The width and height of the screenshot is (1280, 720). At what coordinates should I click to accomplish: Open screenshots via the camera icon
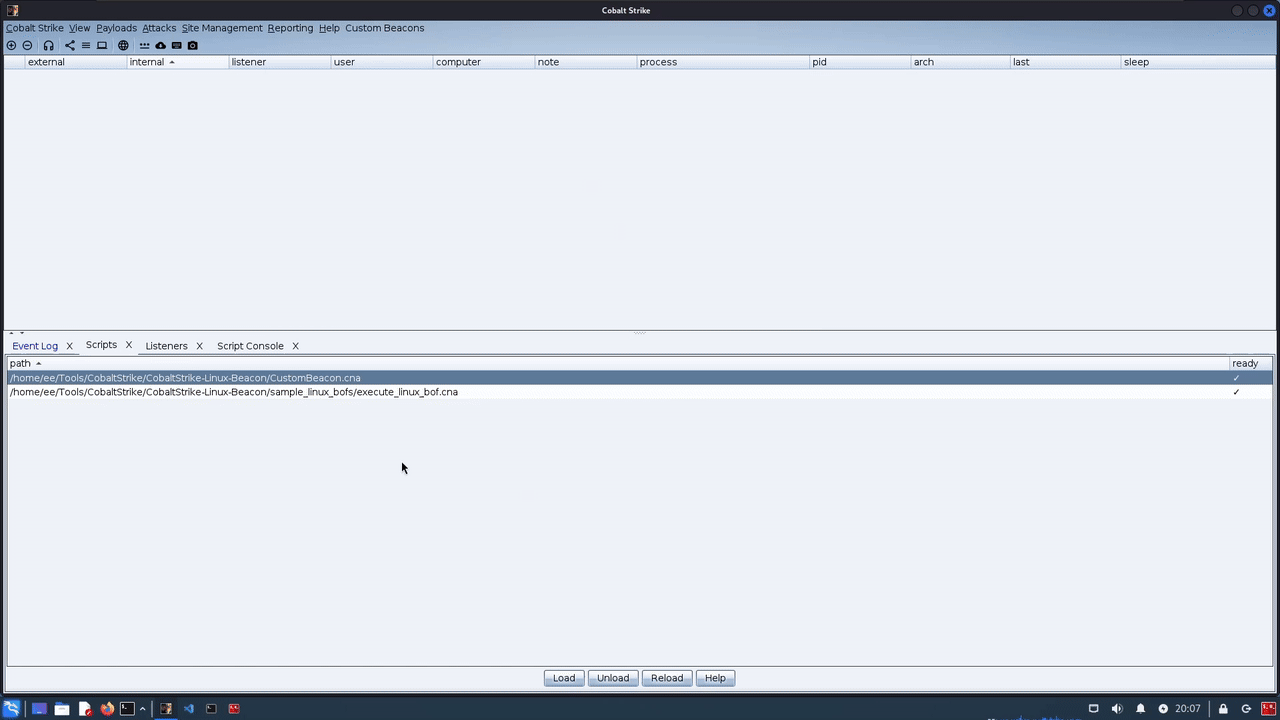pos(193,45)
